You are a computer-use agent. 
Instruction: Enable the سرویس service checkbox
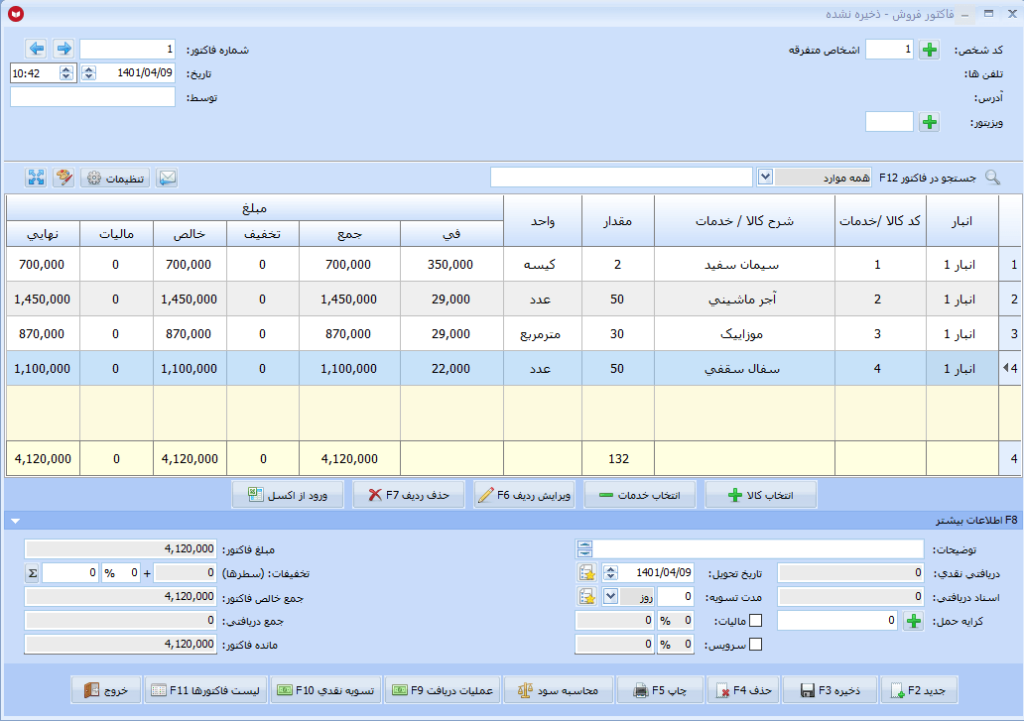point(756,645)
